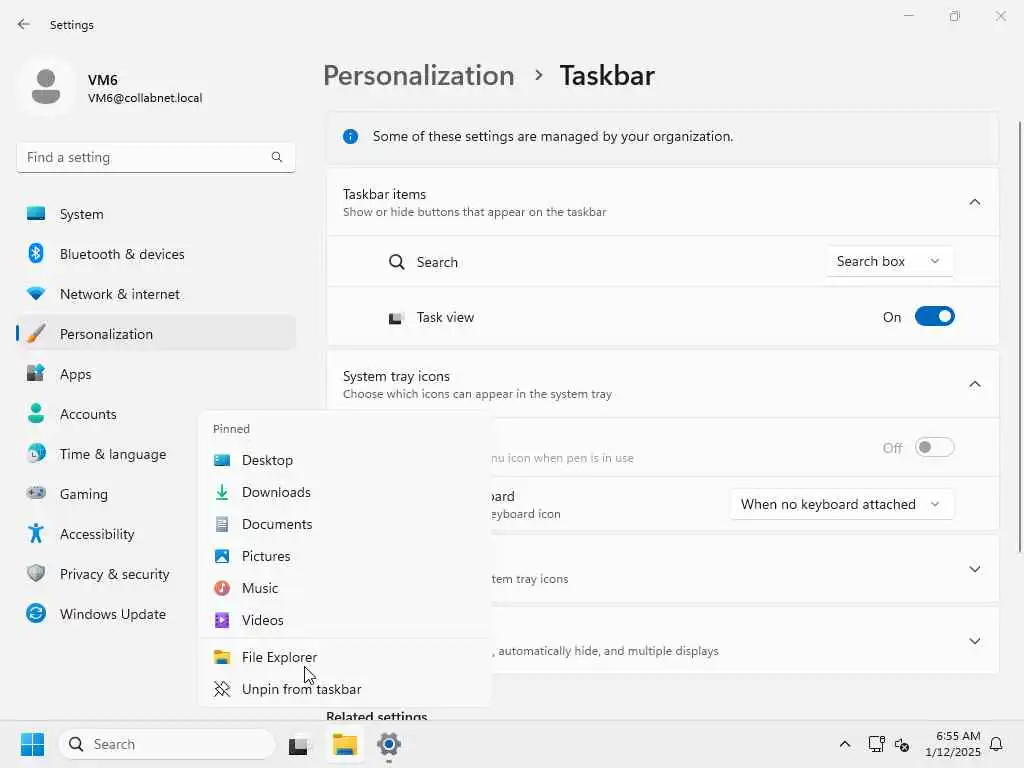Collapse the Taskbar items section
The height and width of the screenshot is (768, 1024).
974,202
